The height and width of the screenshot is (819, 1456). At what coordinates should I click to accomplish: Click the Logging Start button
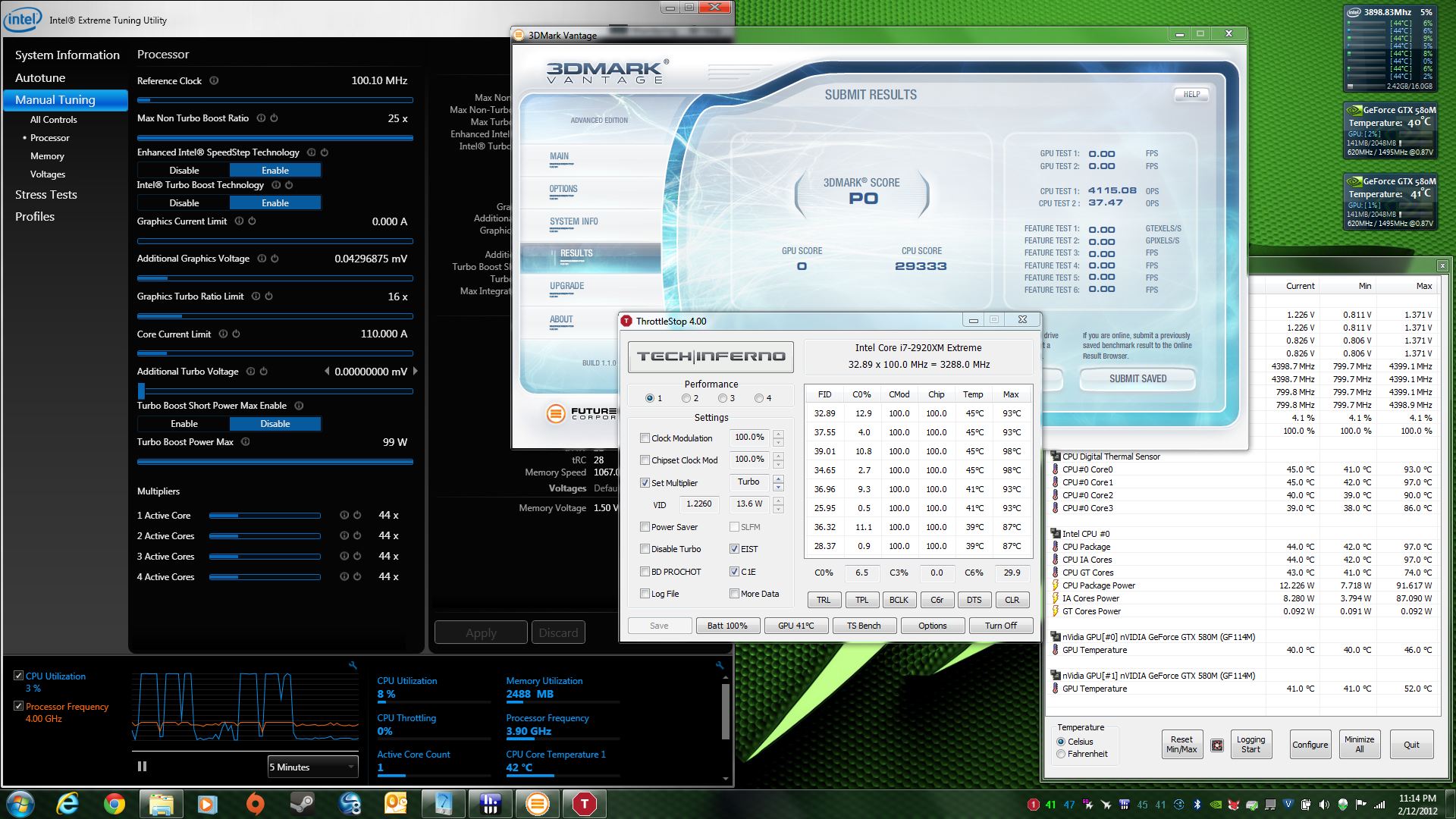click(1250, 744)
